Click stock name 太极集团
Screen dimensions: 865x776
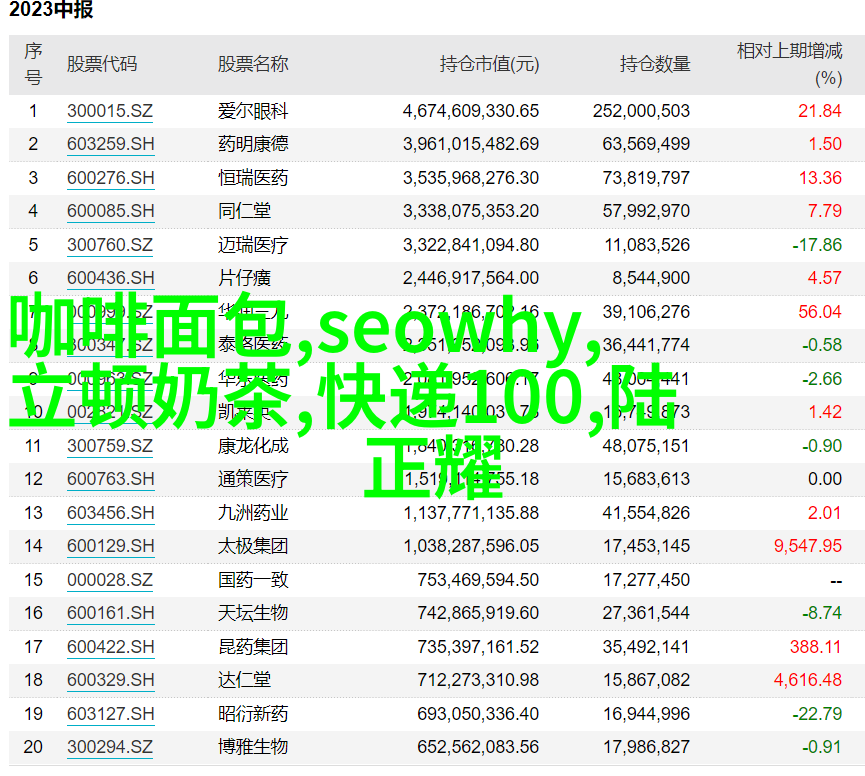253,546
